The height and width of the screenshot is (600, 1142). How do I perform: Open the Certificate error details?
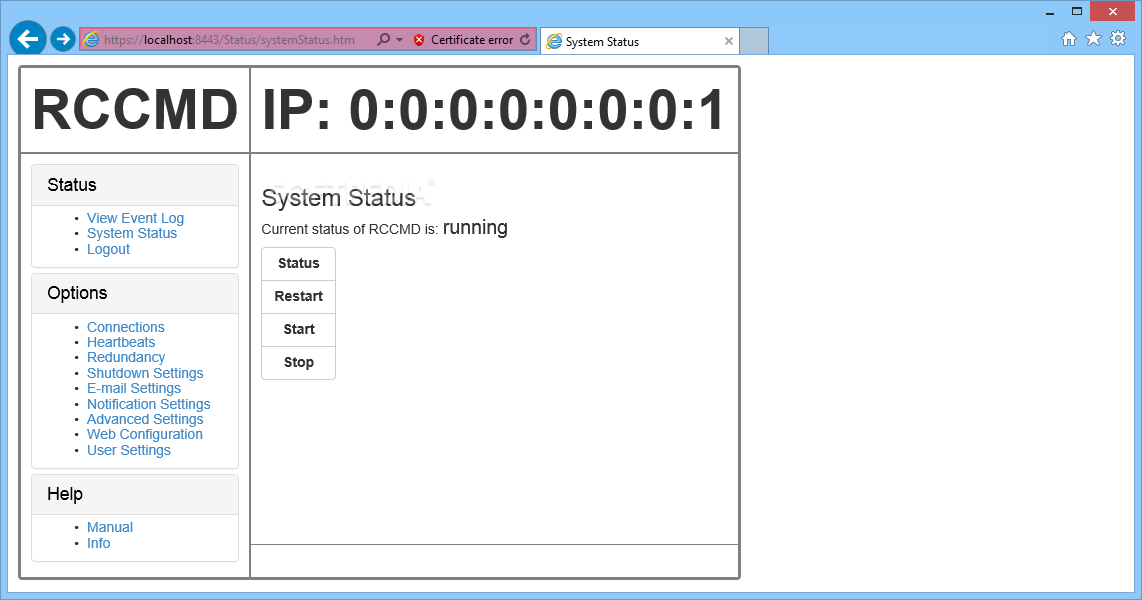472,40
